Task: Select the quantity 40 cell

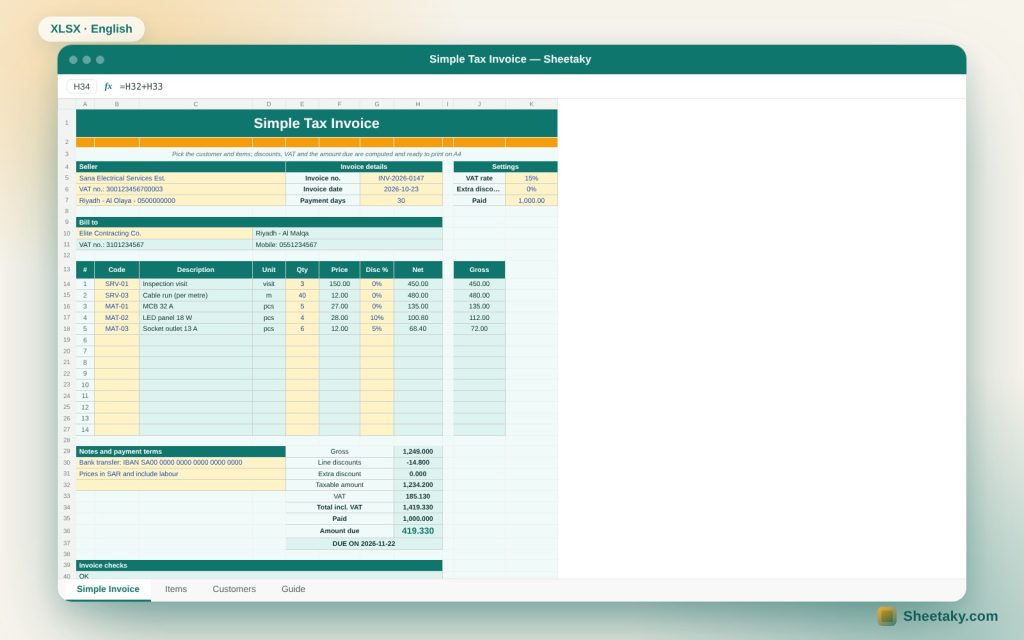Action: point(302,295)
